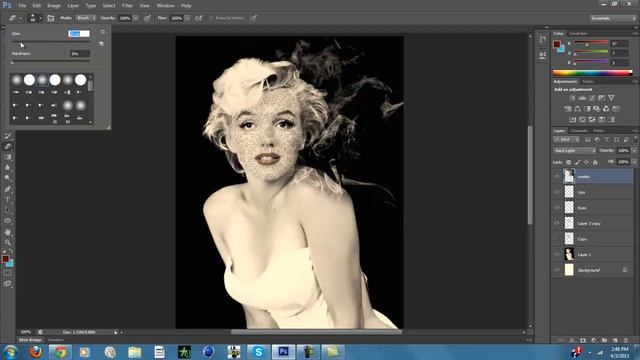The image size is (640, 360).
Task: Open Essentials workspace dropdown
Action: click(x=612, y=18)
